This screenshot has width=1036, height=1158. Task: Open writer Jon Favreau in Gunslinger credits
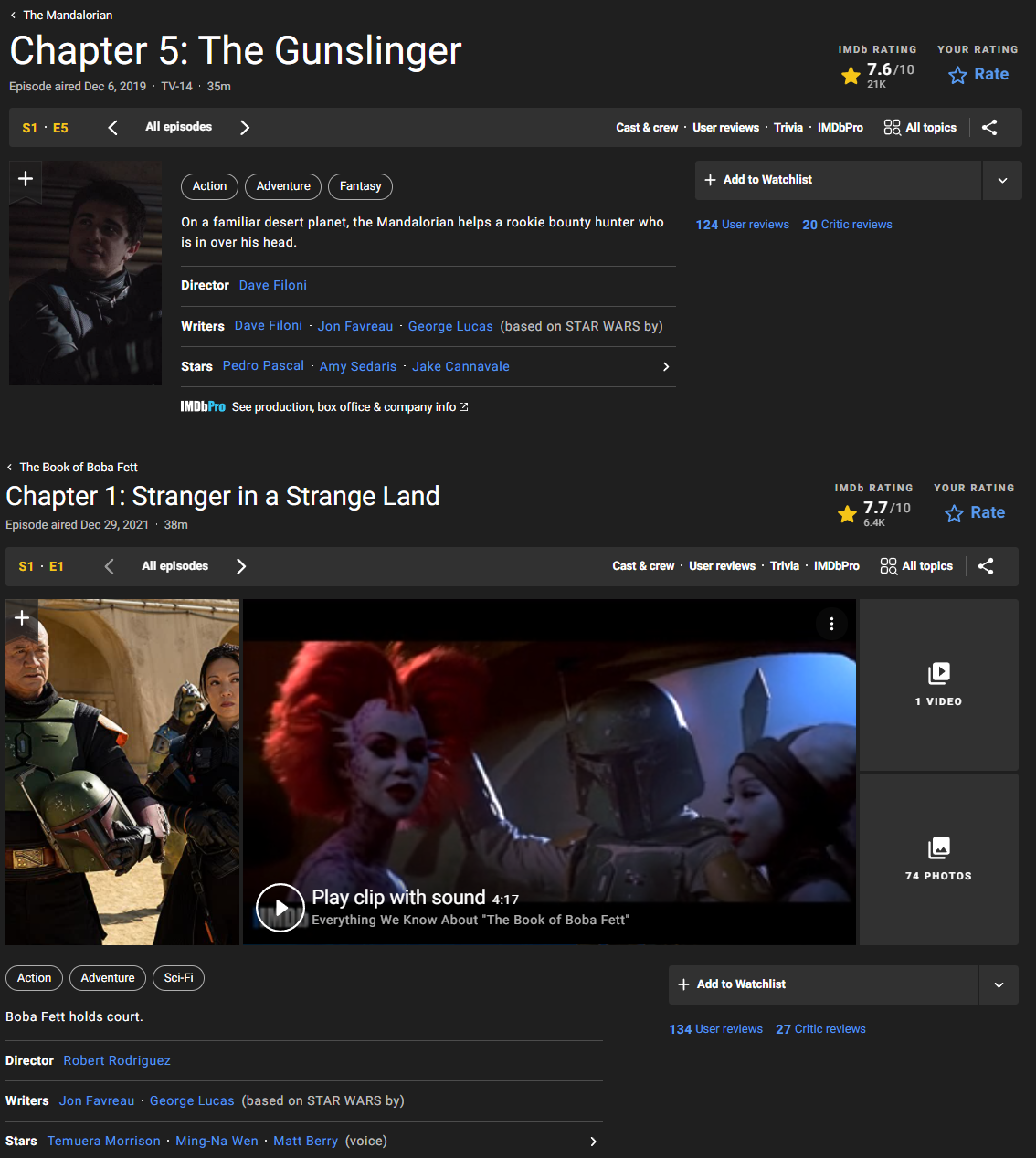(x=355, y=326)
